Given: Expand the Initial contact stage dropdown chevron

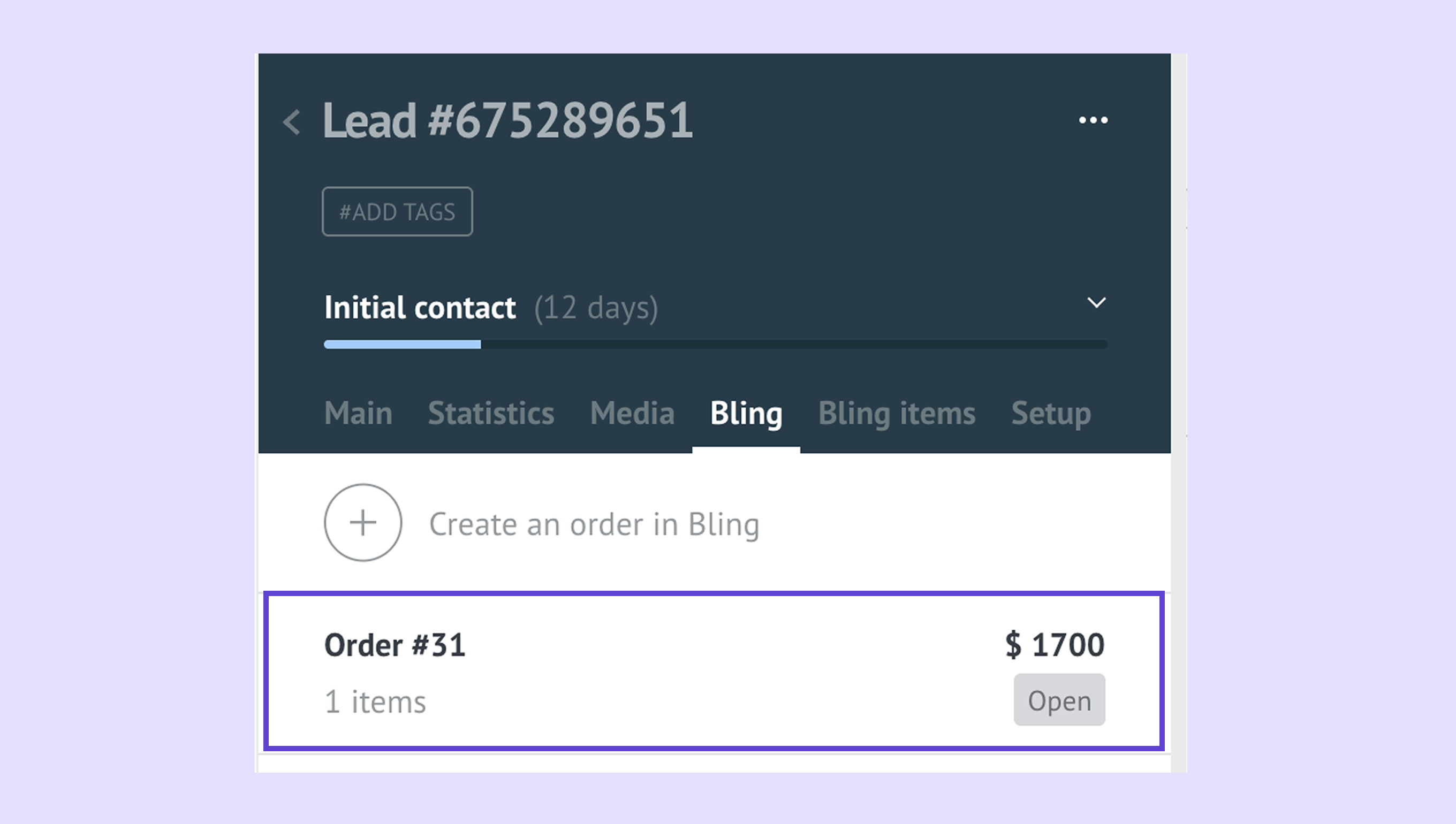Looking at the screenshot, I should (1096, 303).
